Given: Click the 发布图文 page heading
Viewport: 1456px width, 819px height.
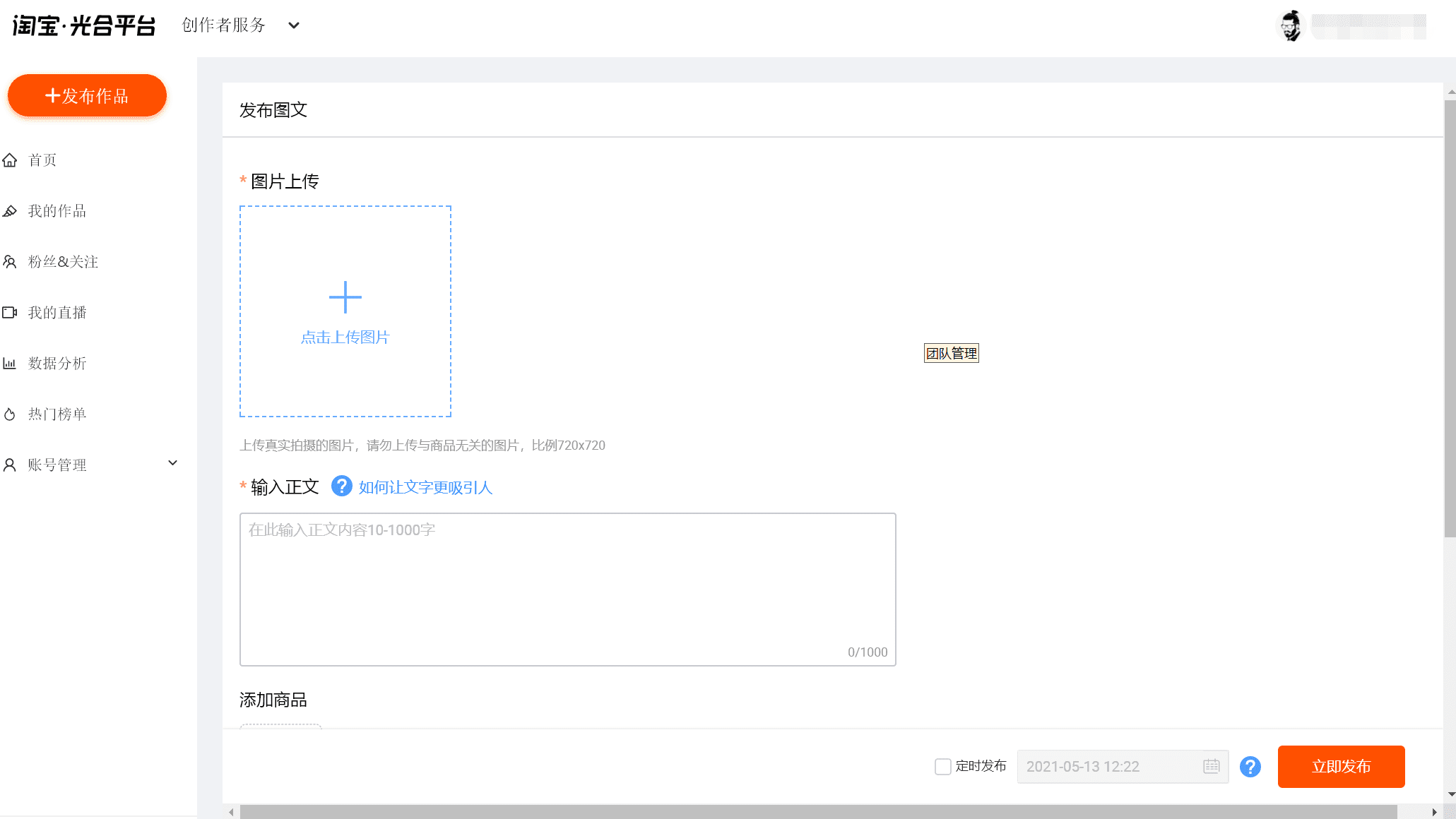Looking at the screenshot, I should pos(273,110).
